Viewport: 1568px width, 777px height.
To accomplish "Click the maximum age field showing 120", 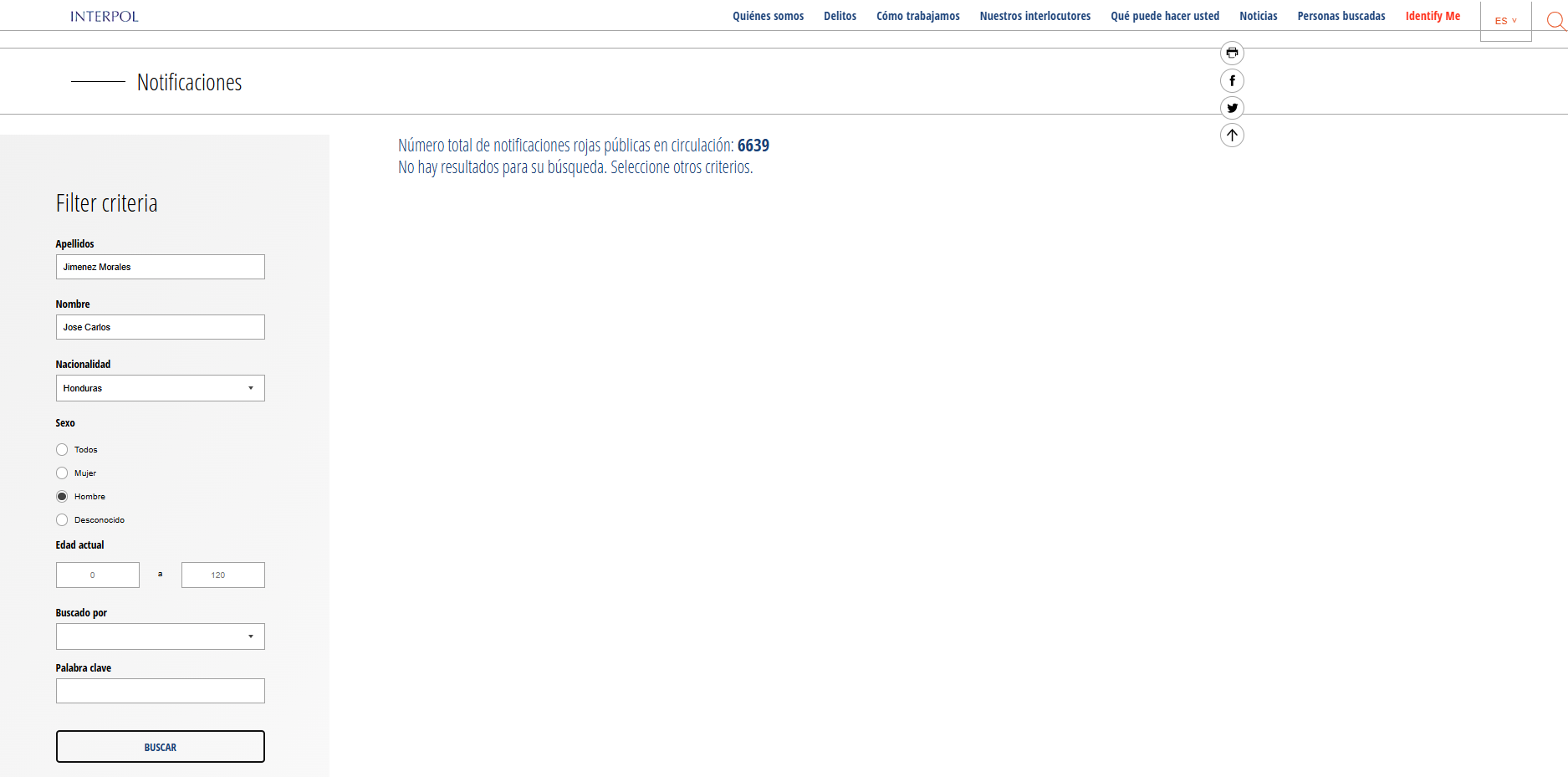I will (222, 575).
